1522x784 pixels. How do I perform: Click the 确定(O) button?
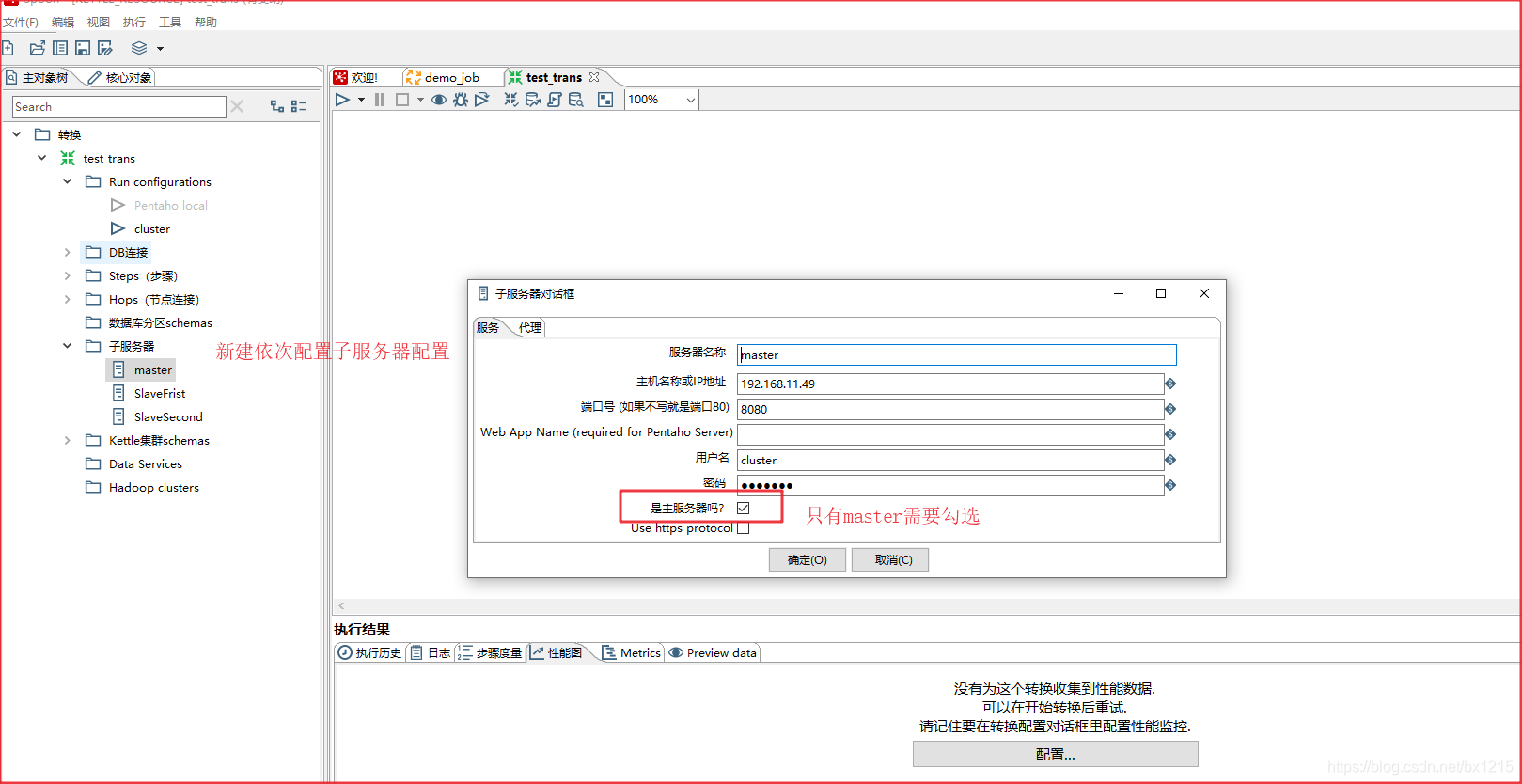(808, 559)
